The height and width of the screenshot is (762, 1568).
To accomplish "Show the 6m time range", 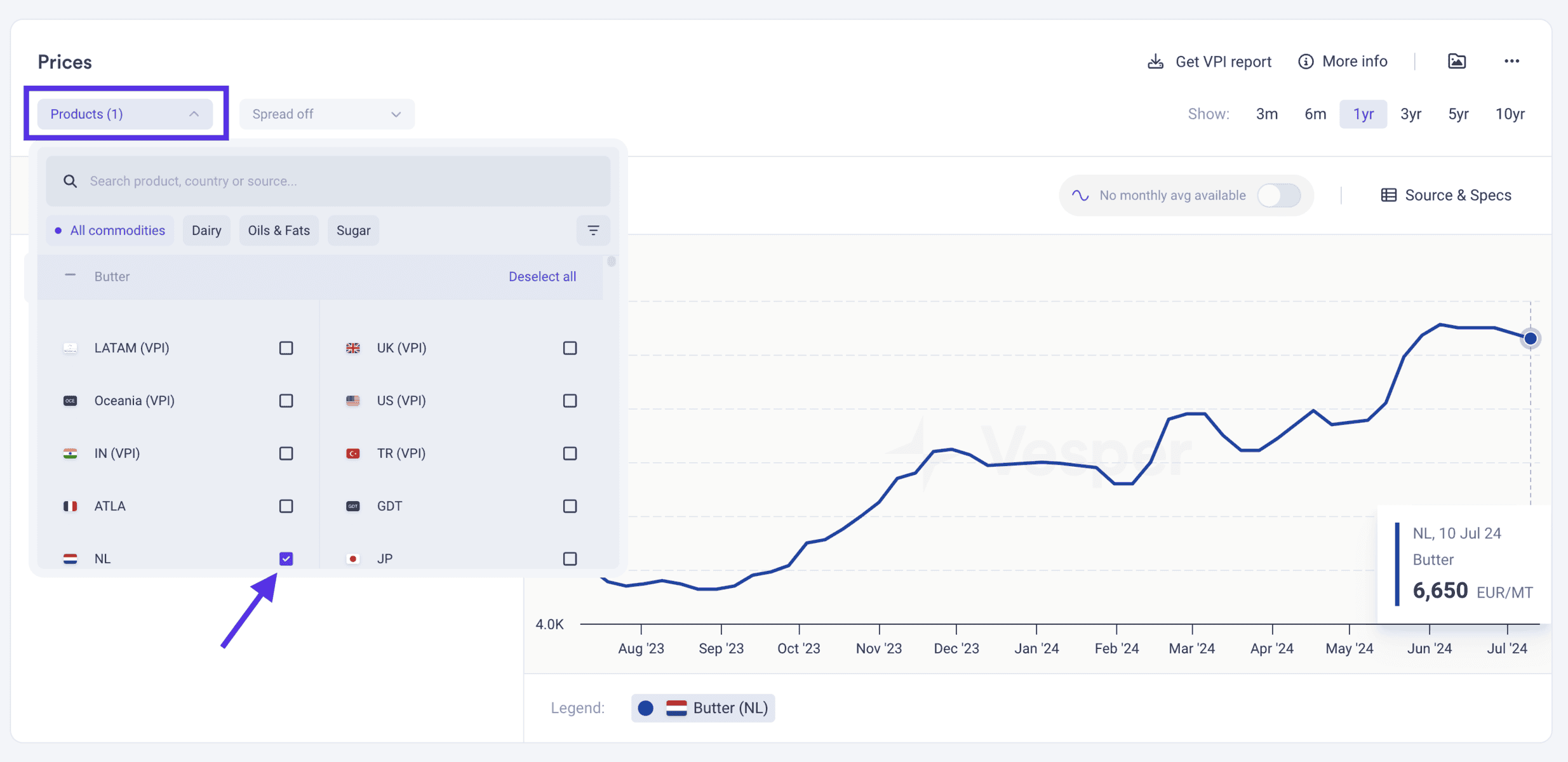I will click(x=1315, y=114).
